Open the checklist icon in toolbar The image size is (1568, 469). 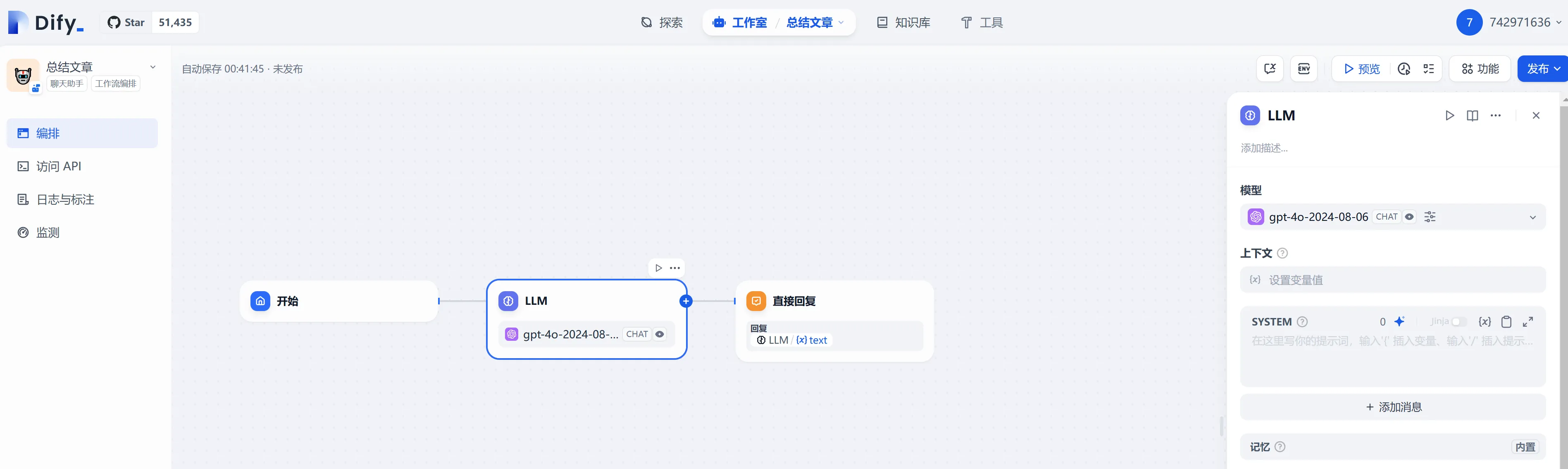(x=1429, y=69)
